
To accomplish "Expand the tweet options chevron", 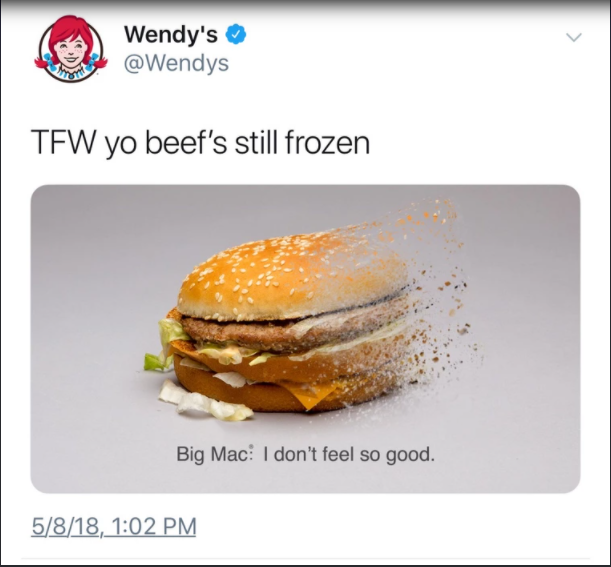I will [x=574, y=37].
